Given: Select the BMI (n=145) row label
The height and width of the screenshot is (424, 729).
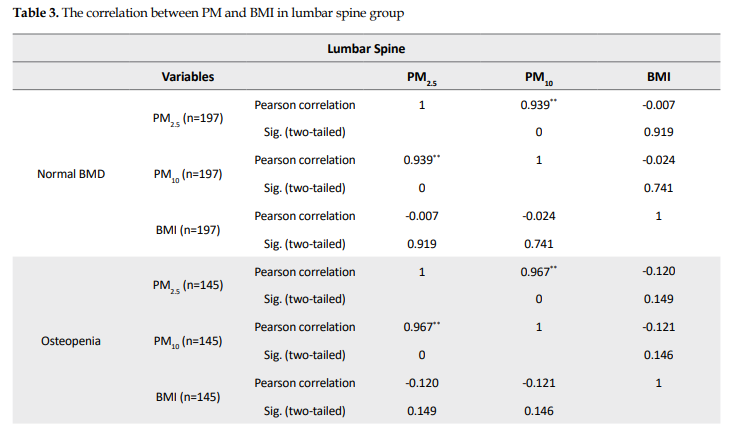Looking at the screenshot, I should 188,398.
